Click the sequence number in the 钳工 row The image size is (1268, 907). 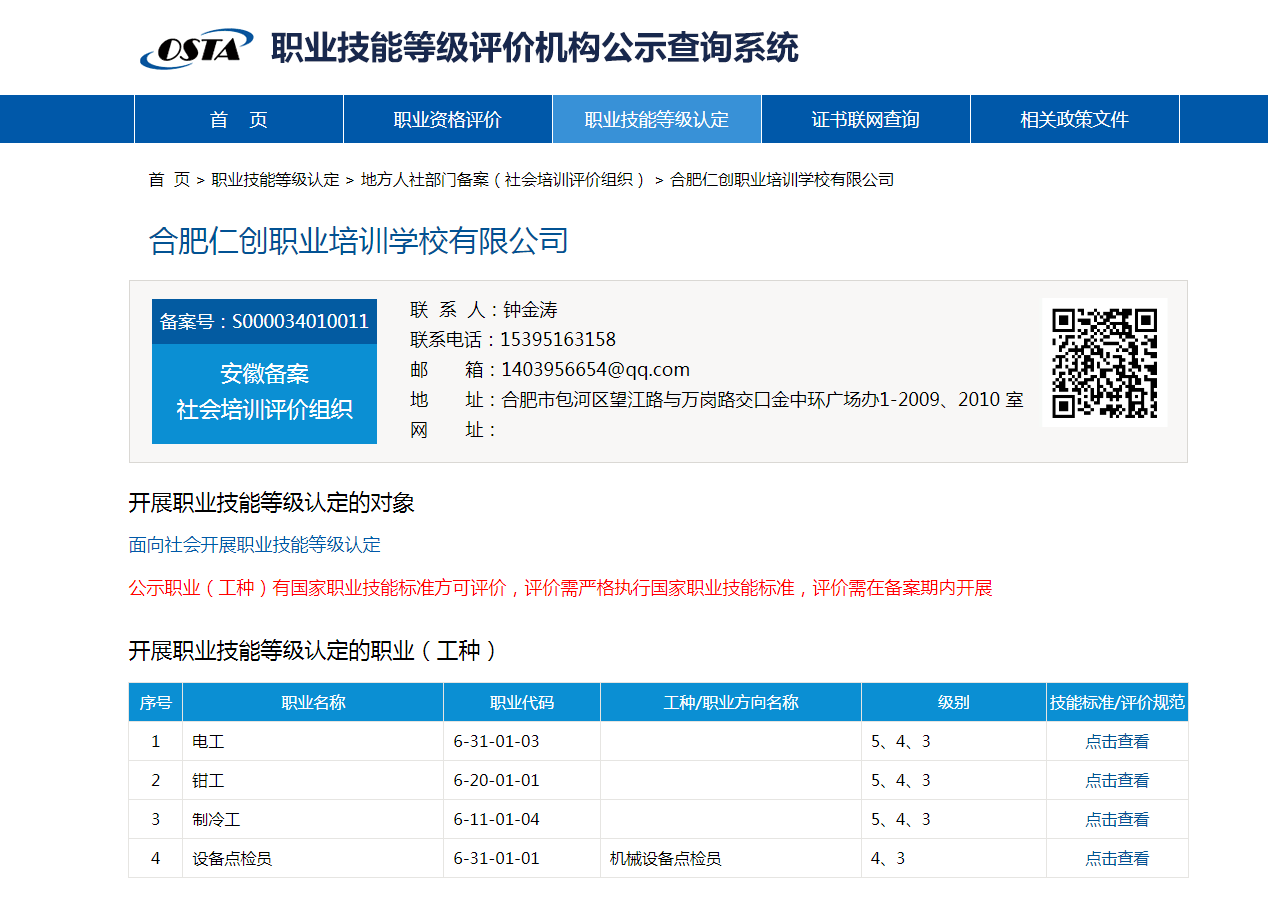coord(156,781)
